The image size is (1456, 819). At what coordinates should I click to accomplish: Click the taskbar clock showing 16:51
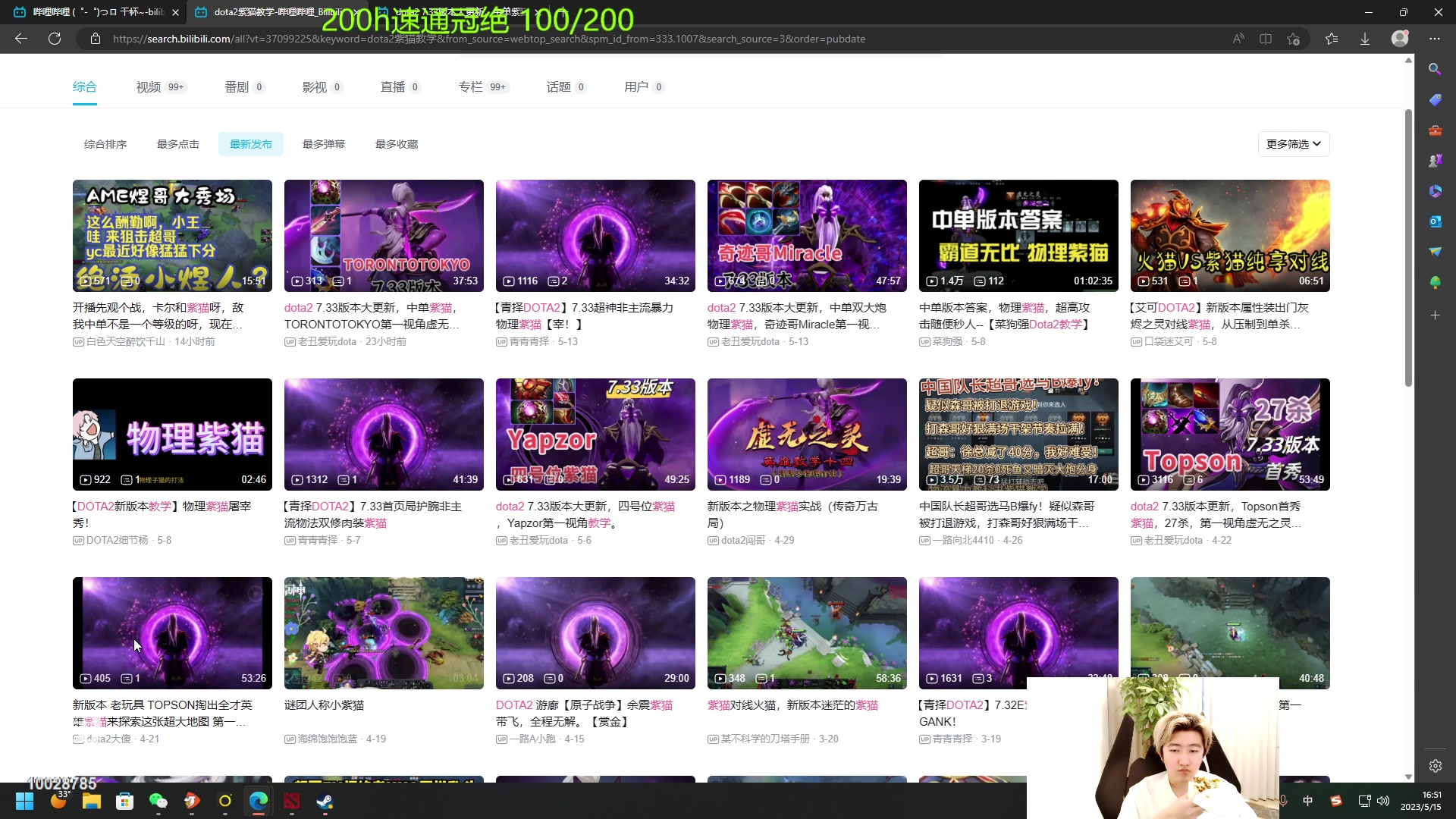(1421, 801)
